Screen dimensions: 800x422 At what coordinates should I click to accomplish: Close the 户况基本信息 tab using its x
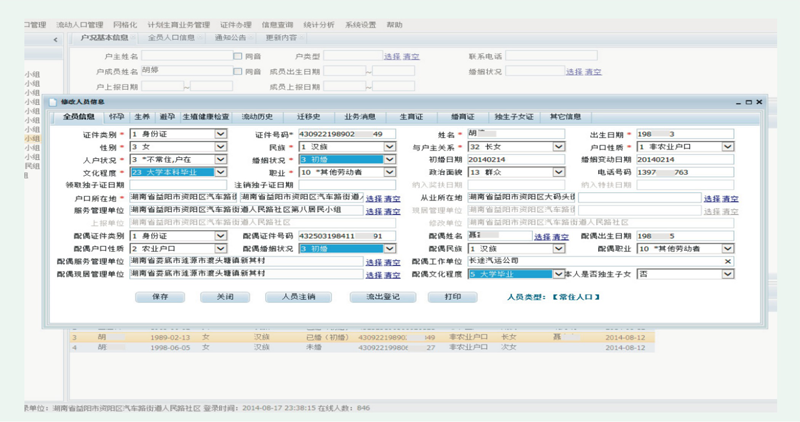point(133,38)
